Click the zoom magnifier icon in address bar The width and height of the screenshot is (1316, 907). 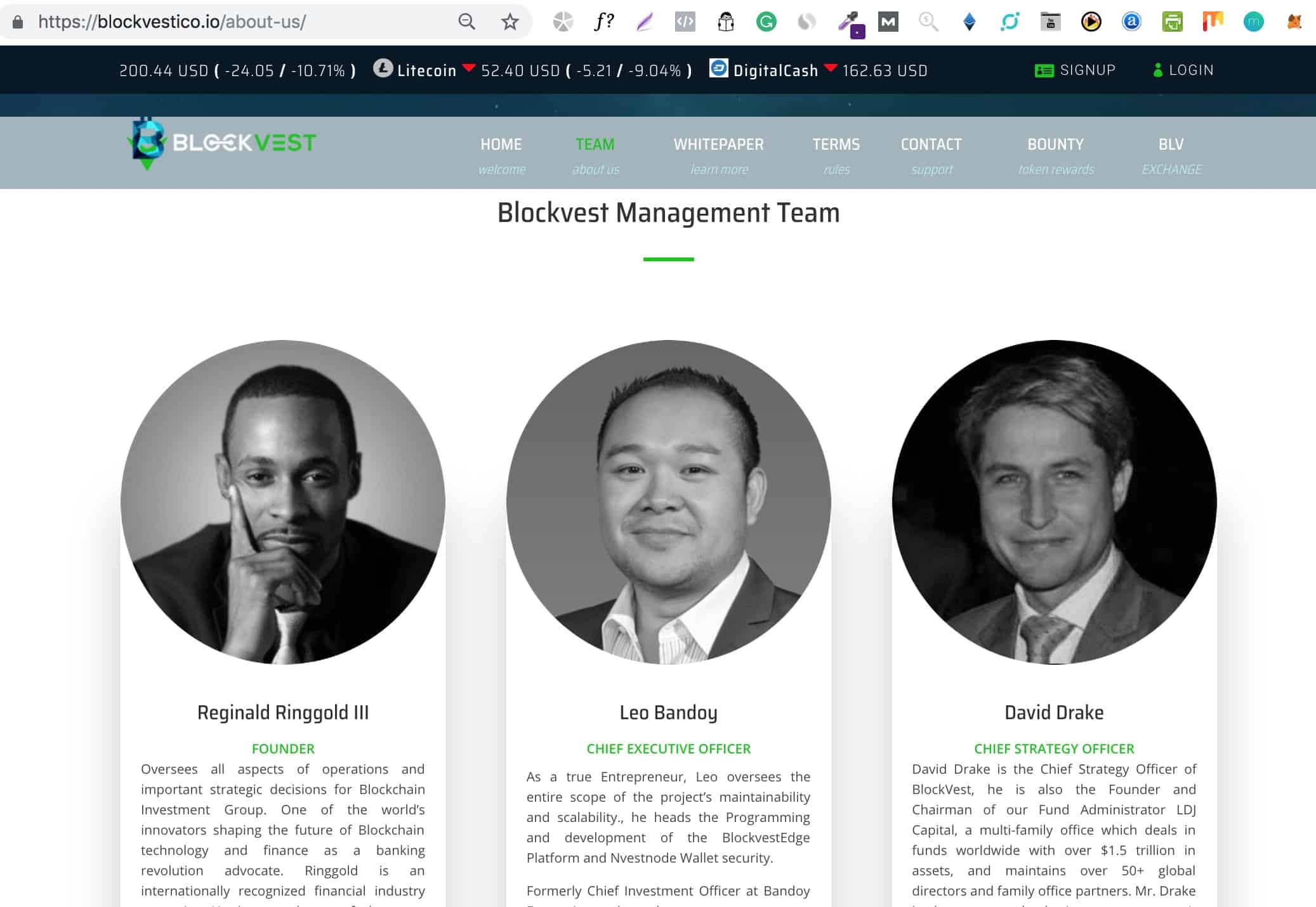point(466,22)
